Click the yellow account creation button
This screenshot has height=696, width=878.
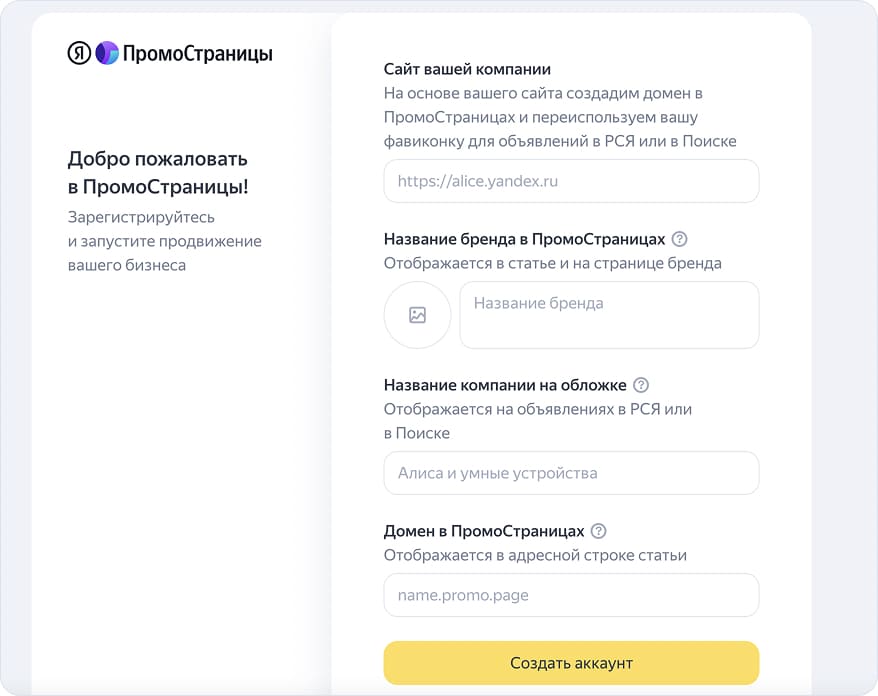pos(570,663)
